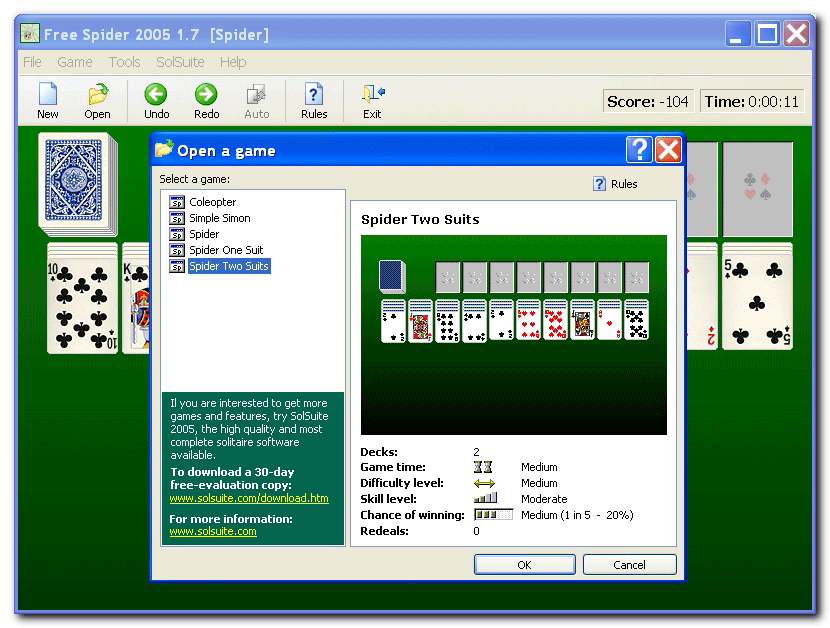Click the stock deck card pile
Screen dimensions: 830x628
pos(77,184)
